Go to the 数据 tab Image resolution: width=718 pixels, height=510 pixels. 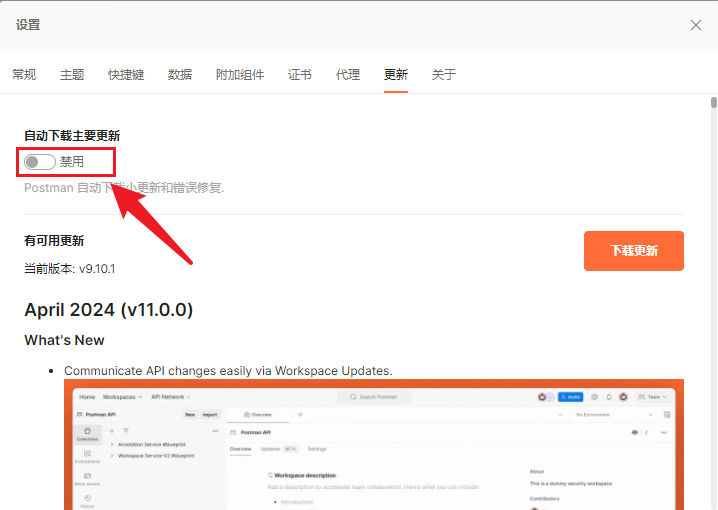tap(180, 75)
